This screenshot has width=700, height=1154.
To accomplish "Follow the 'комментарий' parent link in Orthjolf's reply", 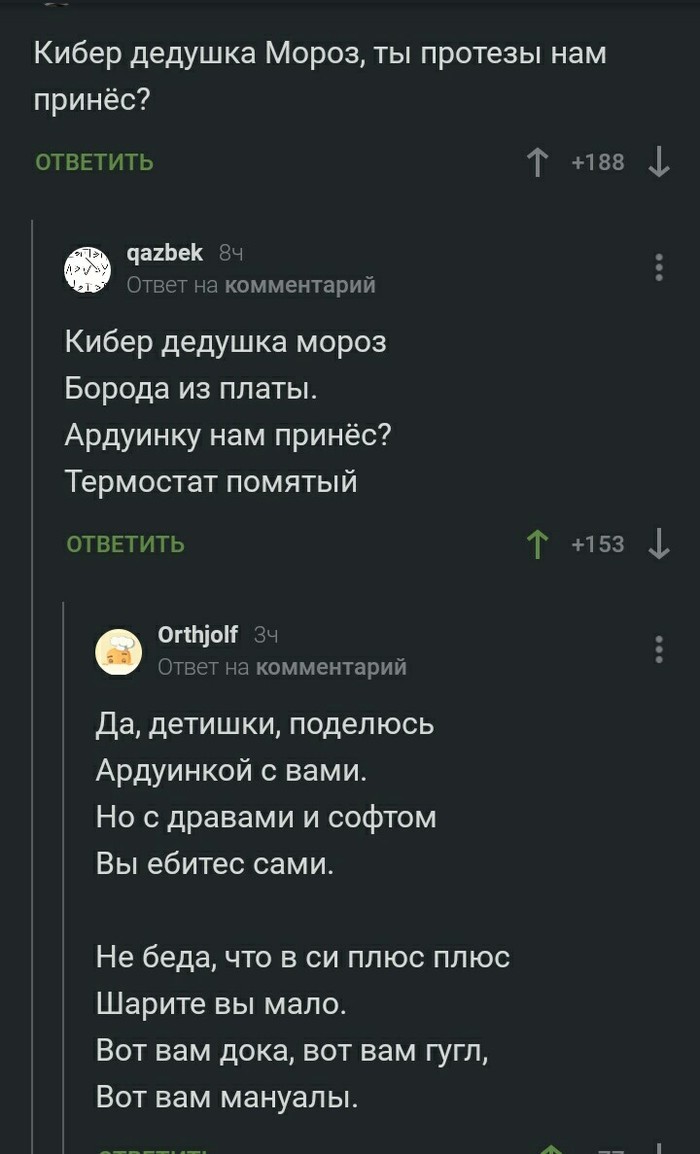I will click(331, 667).
